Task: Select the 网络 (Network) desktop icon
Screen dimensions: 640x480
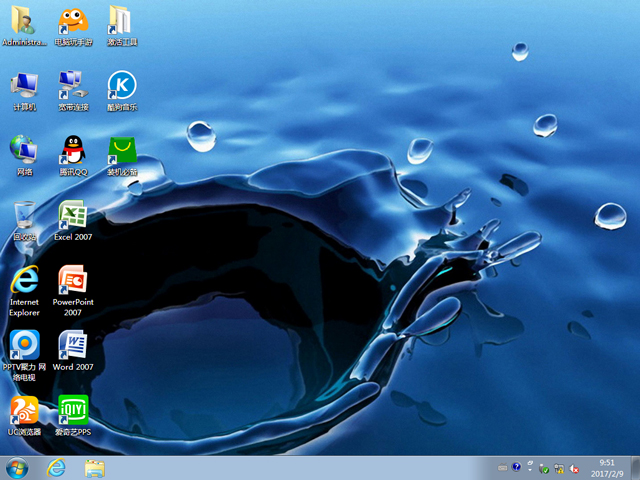Action: 24,151
